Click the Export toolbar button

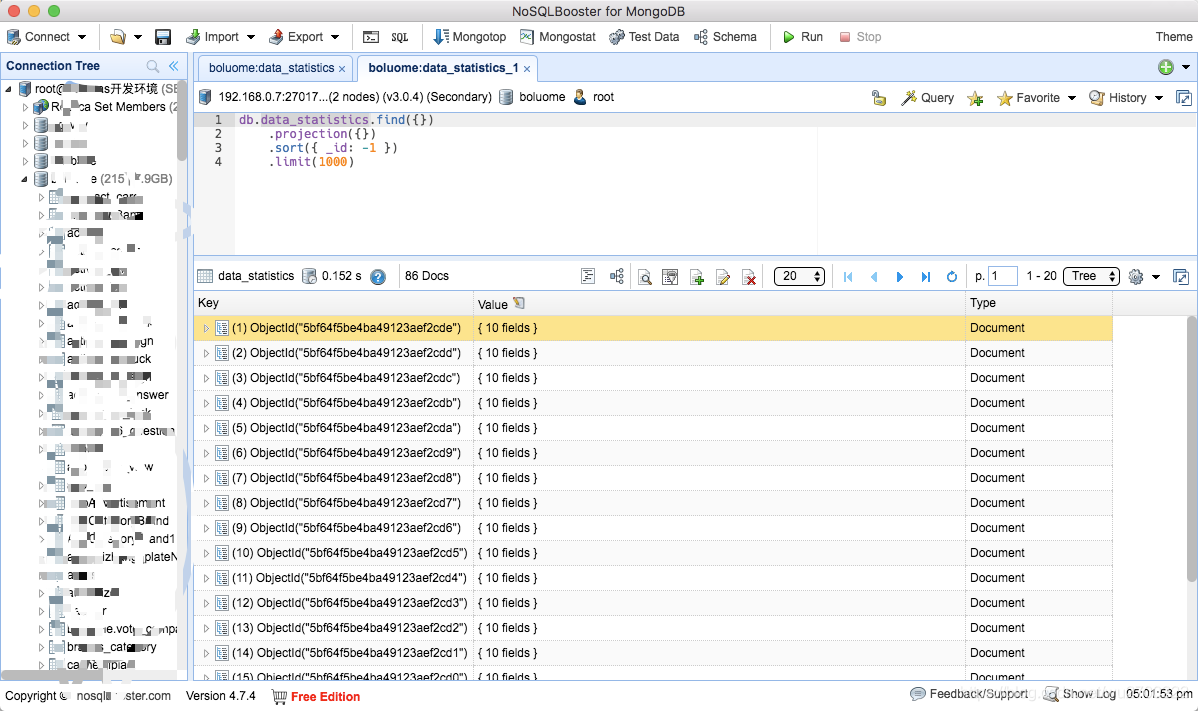pos(296,37)
